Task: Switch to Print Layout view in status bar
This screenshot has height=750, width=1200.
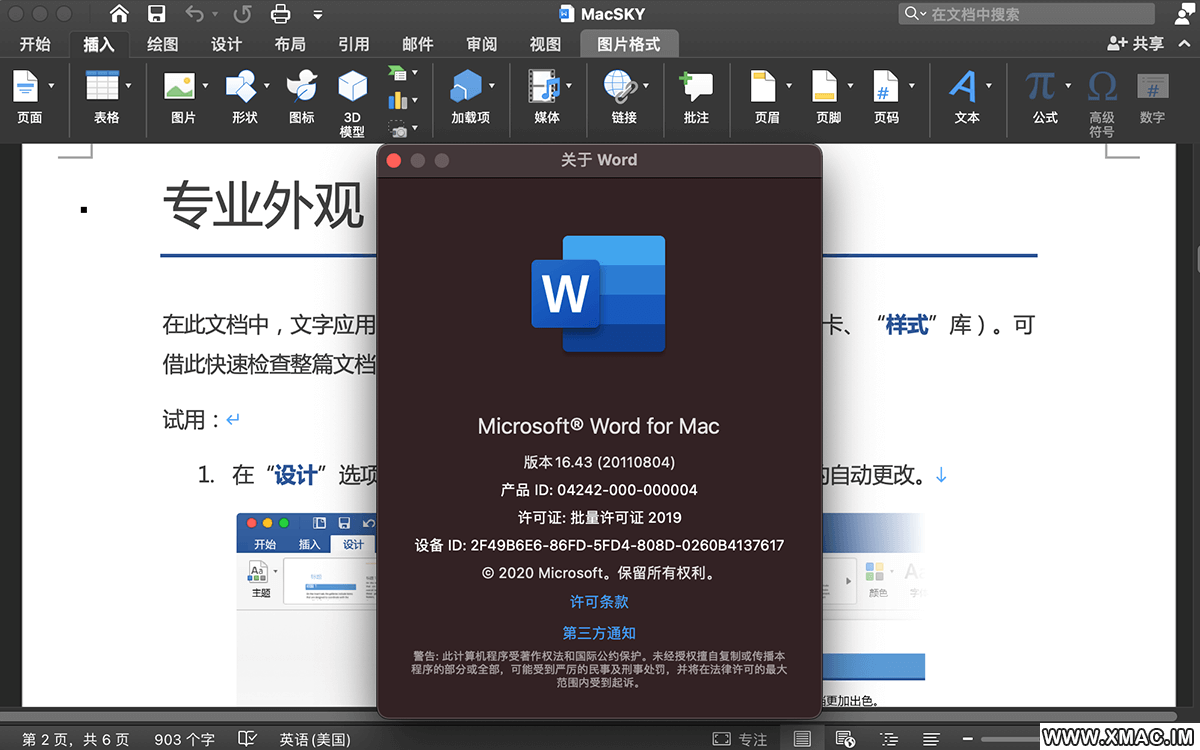Action: [802, 739]
